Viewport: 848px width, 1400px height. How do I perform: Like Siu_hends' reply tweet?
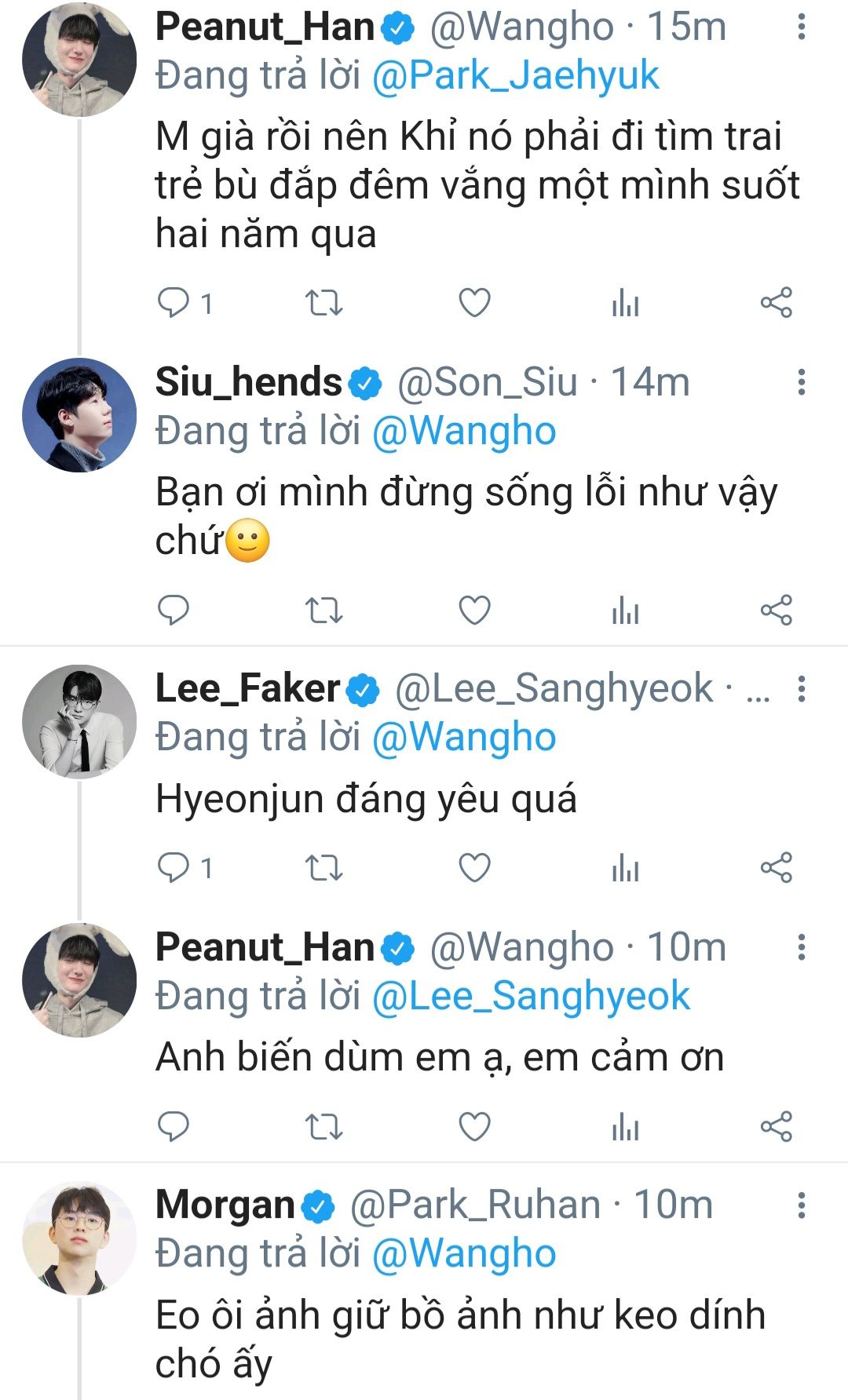pyautogui.click(x=474, y=610)
